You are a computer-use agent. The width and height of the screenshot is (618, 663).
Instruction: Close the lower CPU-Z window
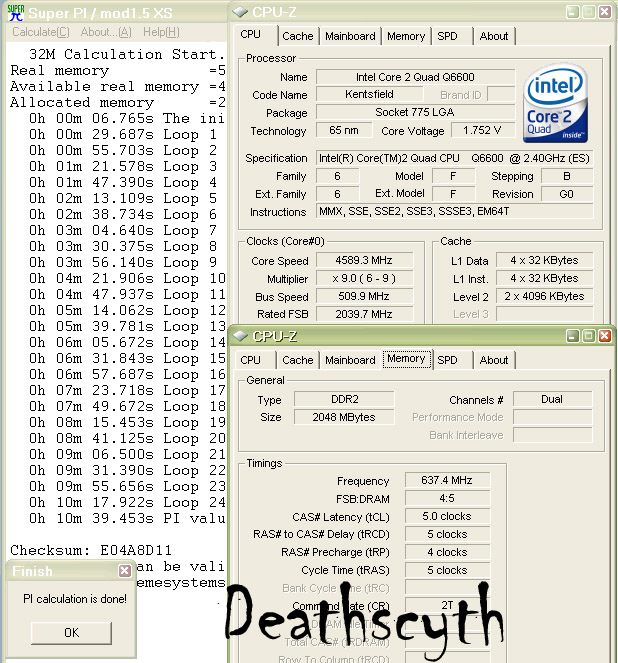coord(605,336)
